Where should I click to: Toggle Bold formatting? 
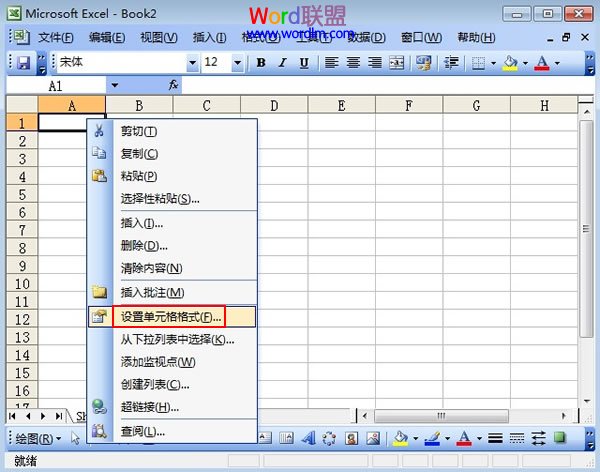coord(261,62)
